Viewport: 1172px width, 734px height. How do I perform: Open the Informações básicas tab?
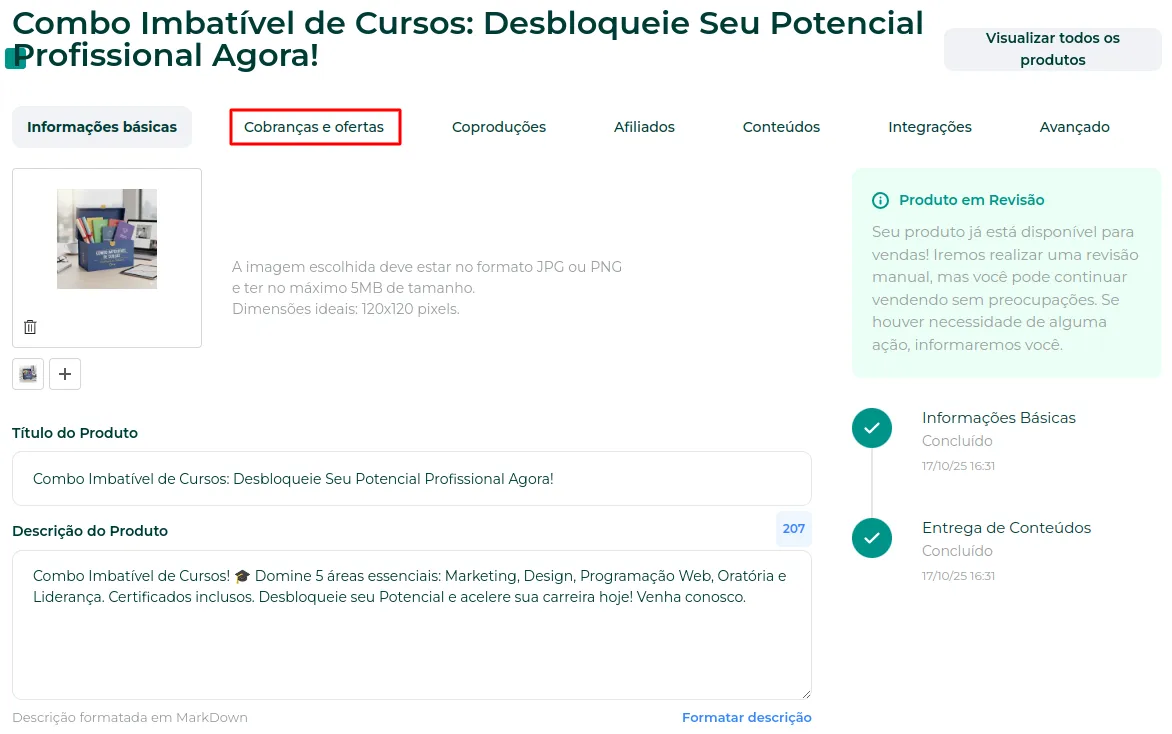tap(102, 127)
